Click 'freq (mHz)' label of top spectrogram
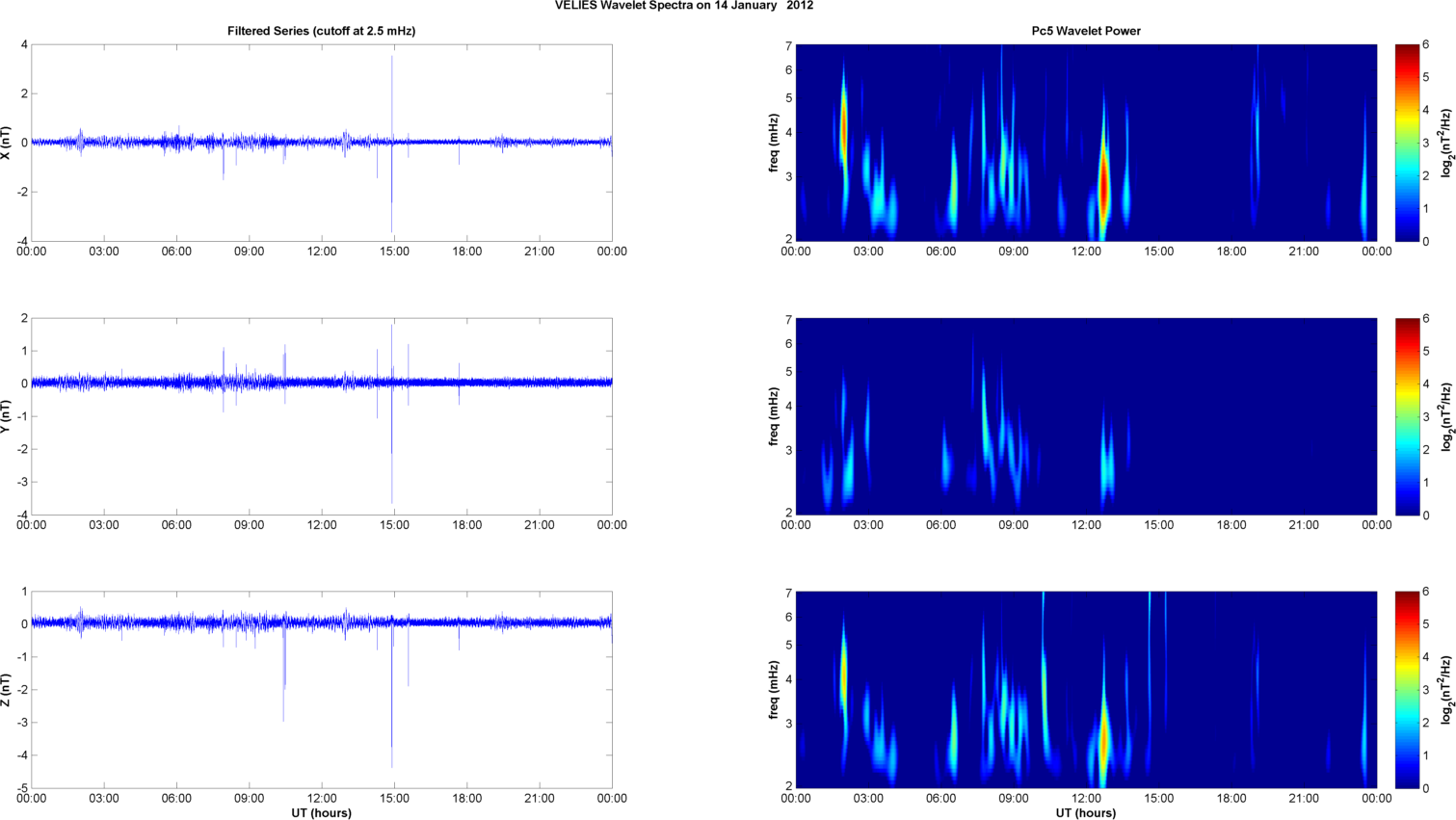 point(774,143)
